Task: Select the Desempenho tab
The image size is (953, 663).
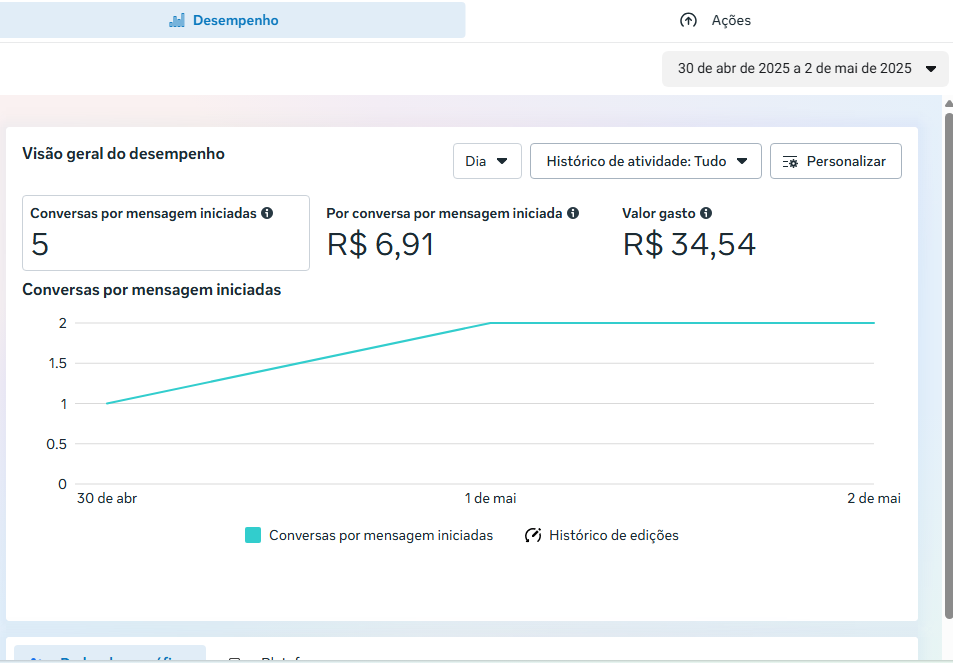Action: coord(232,20)
